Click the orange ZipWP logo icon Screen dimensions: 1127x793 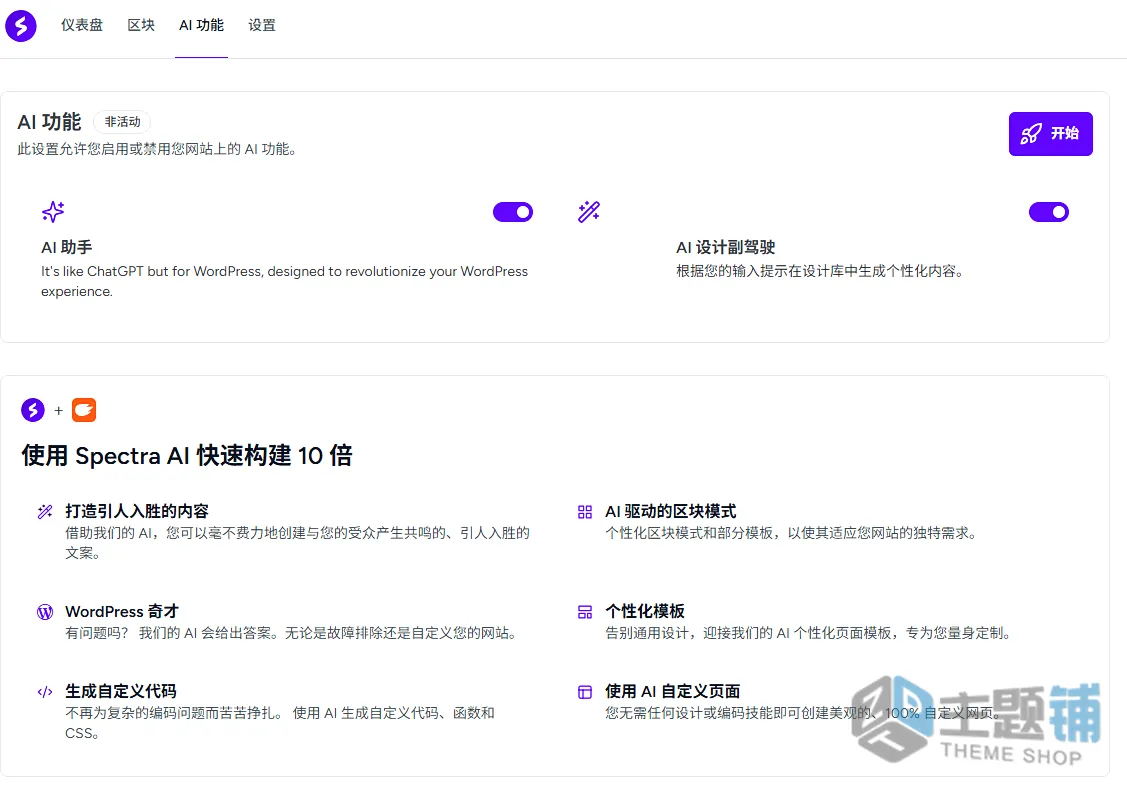pos(84,410)
